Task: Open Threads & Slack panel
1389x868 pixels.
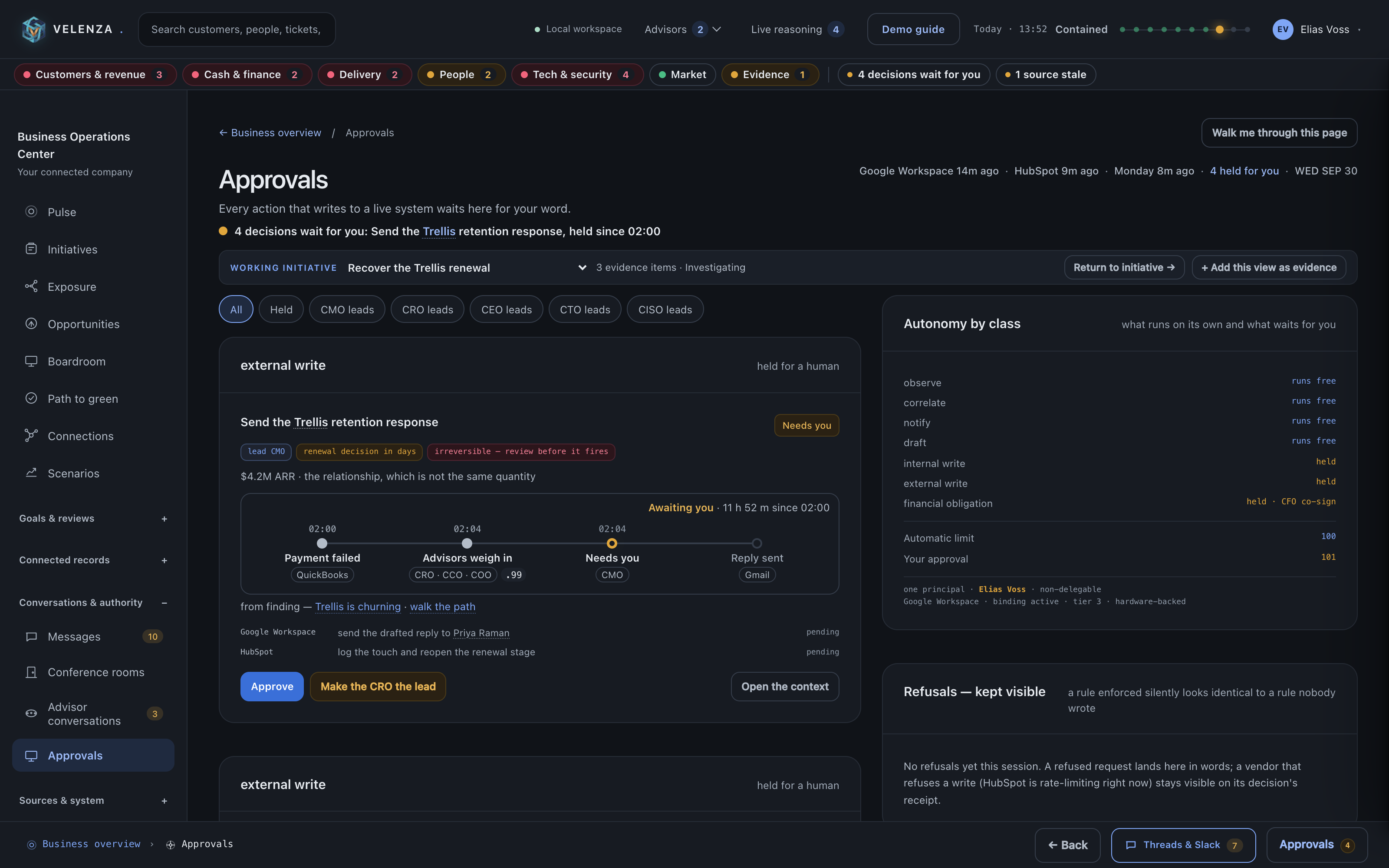Action: click(x=1183, y=845)
